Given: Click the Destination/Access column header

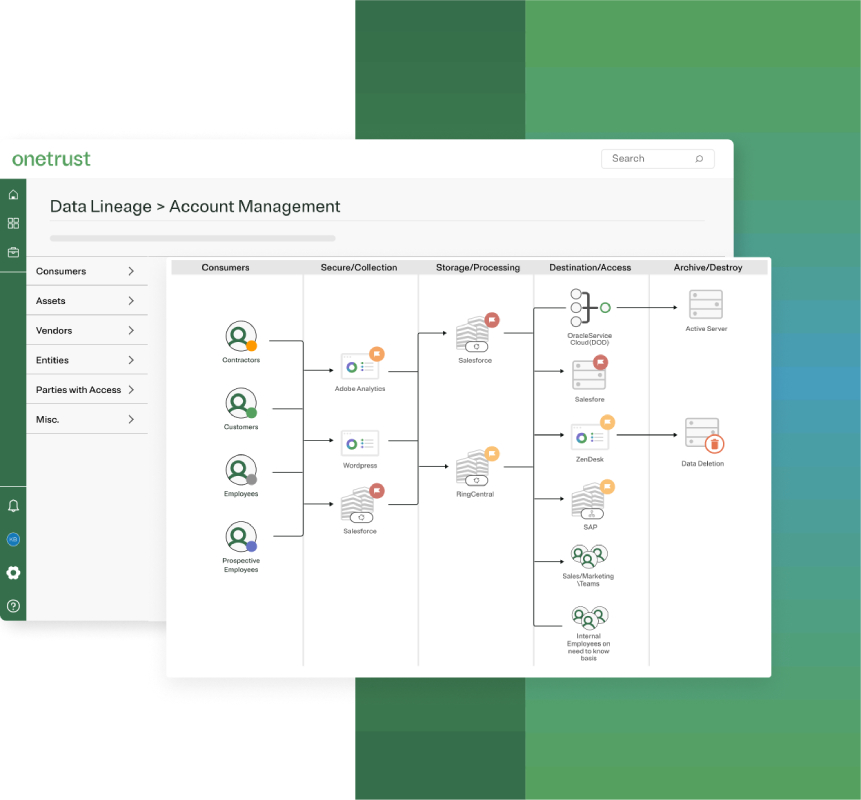Looking at the screenshot, I should 590,267.
